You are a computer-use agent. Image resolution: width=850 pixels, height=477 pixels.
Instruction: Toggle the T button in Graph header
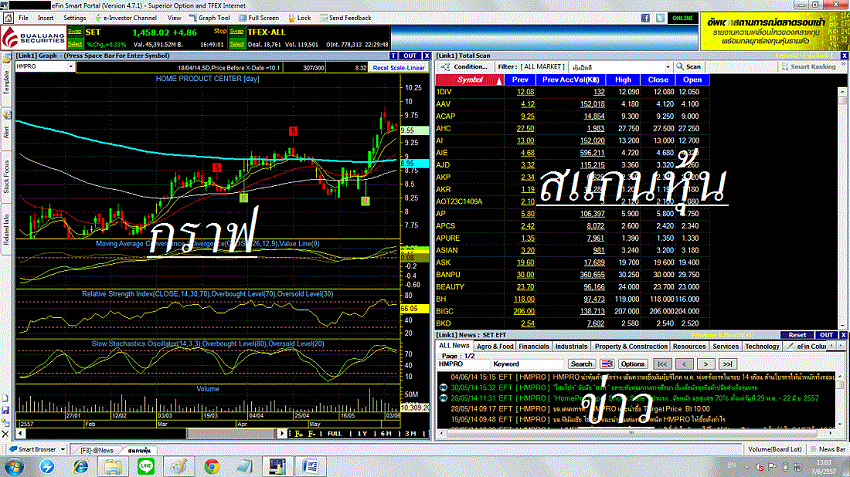click(394, 56)
